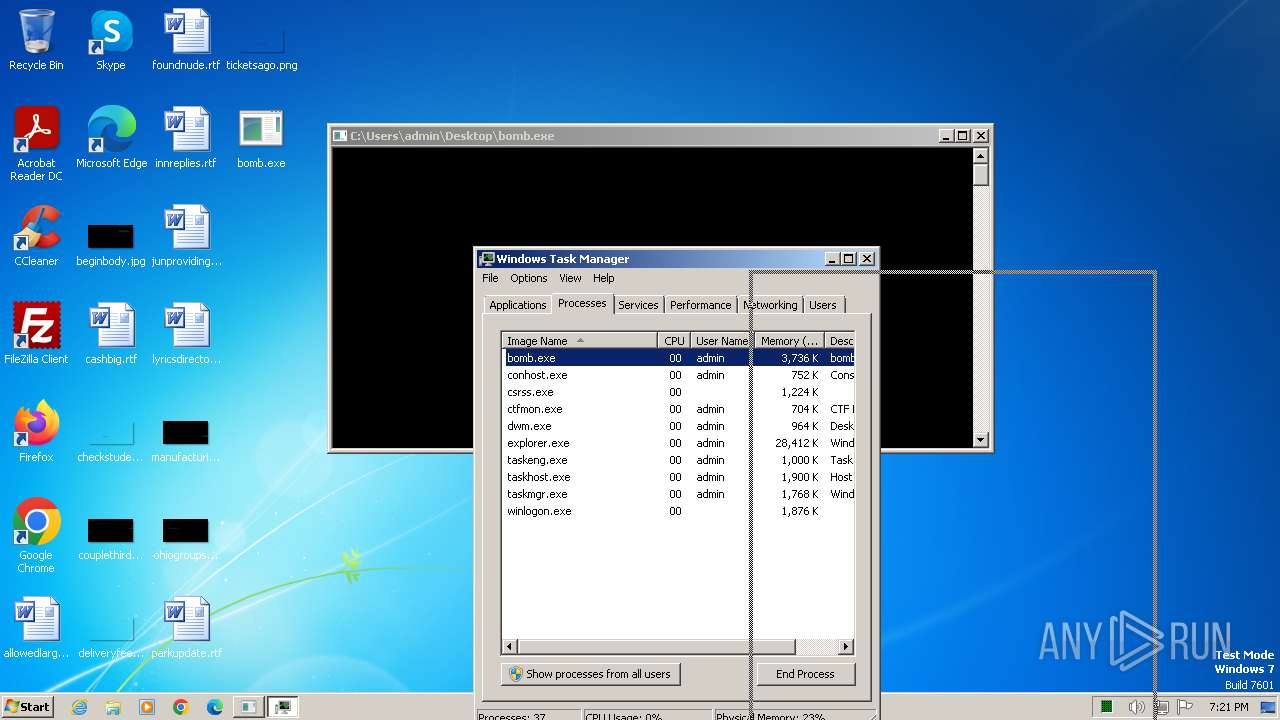Sort by CPU column header

click(x=674, y=341)
